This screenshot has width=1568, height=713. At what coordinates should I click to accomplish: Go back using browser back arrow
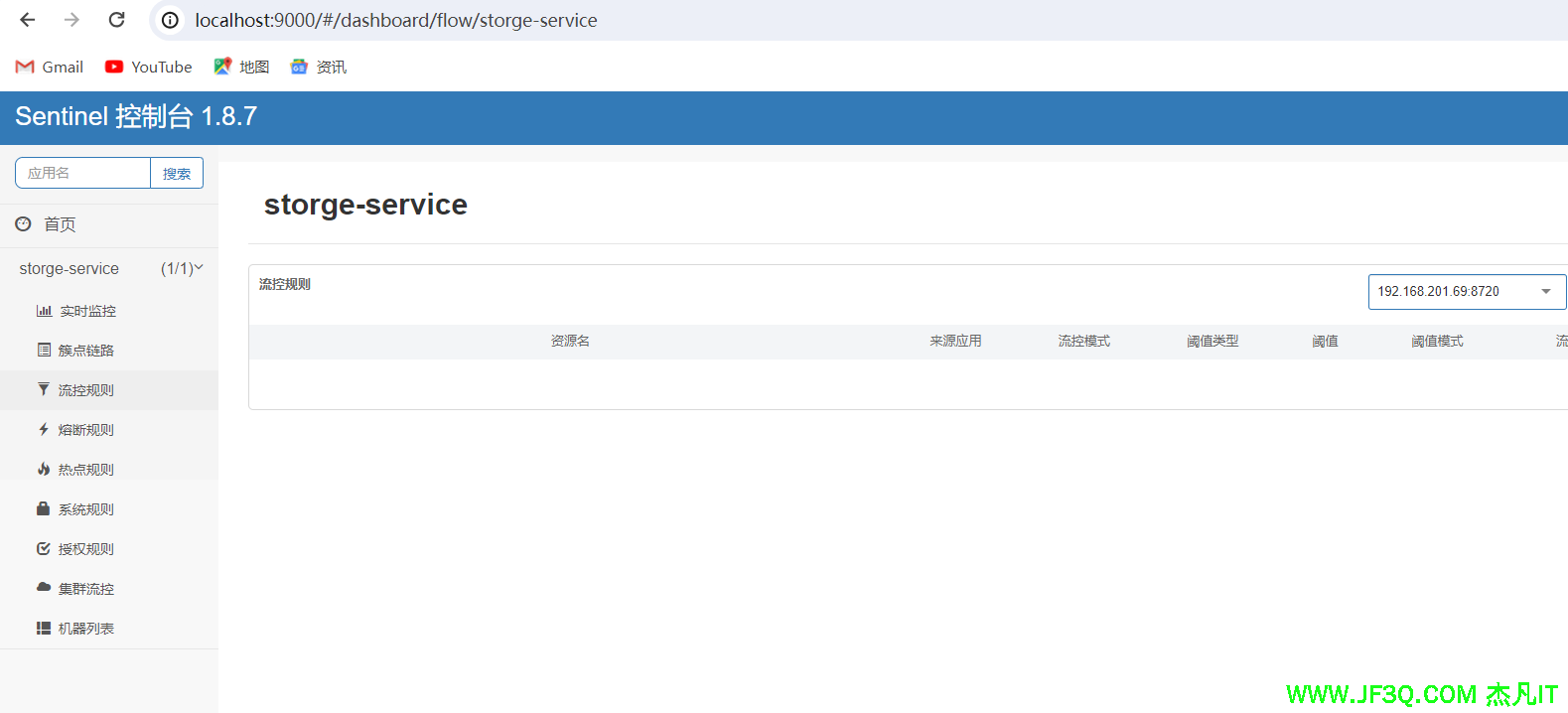[28, 20]
